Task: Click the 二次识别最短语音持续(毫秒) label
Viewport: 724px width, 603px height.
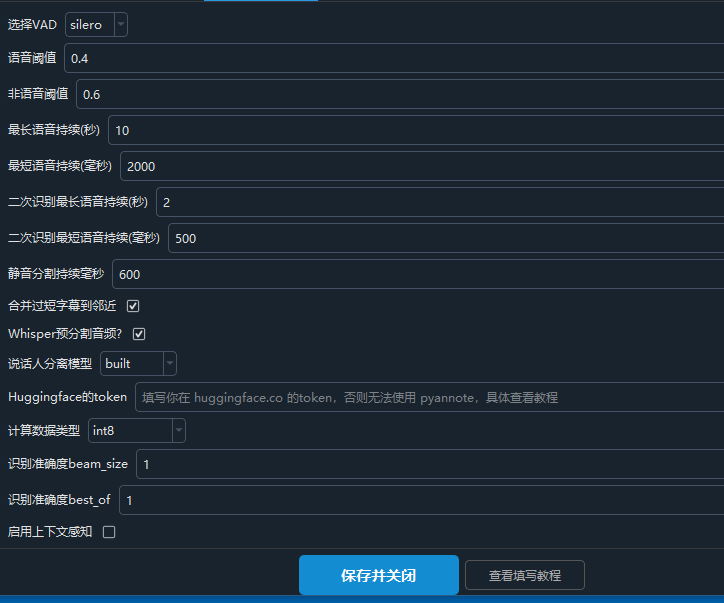Action: (x=84, y=238)
